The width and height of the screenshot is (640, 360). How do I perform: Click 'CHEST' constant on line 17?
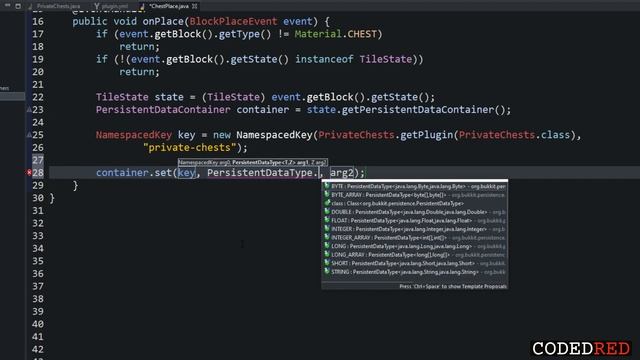(362, 34)
